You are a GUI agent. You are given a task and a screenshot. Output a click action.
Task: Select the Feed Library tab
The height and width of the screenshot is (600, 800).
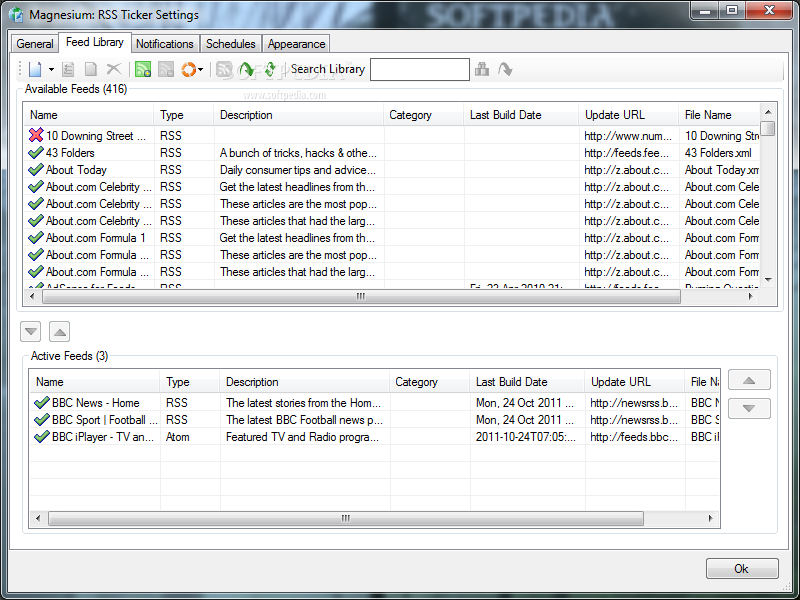(95, 42)
